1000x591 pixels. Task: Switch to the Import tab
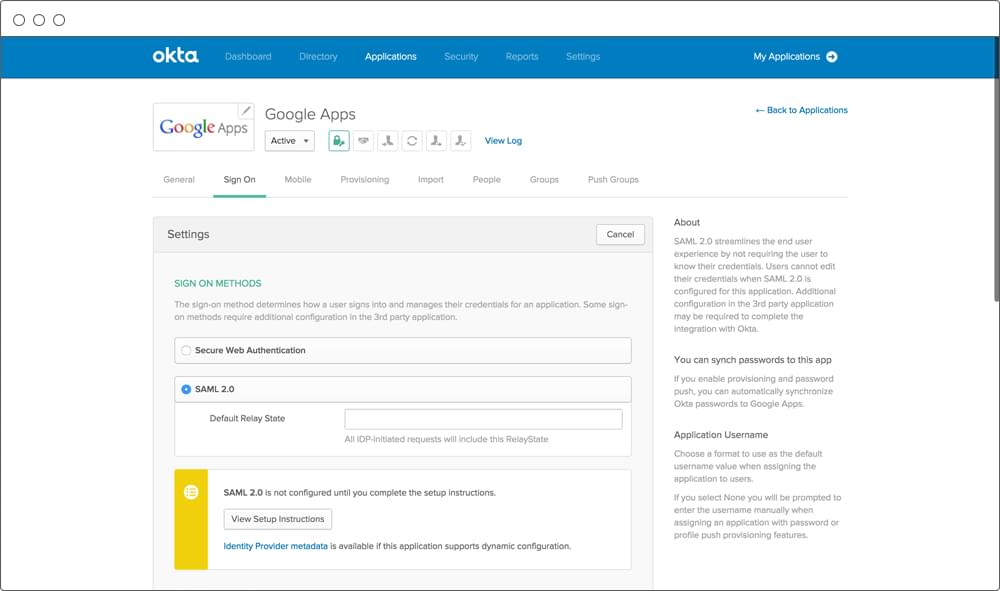click(x=430, y=180)
